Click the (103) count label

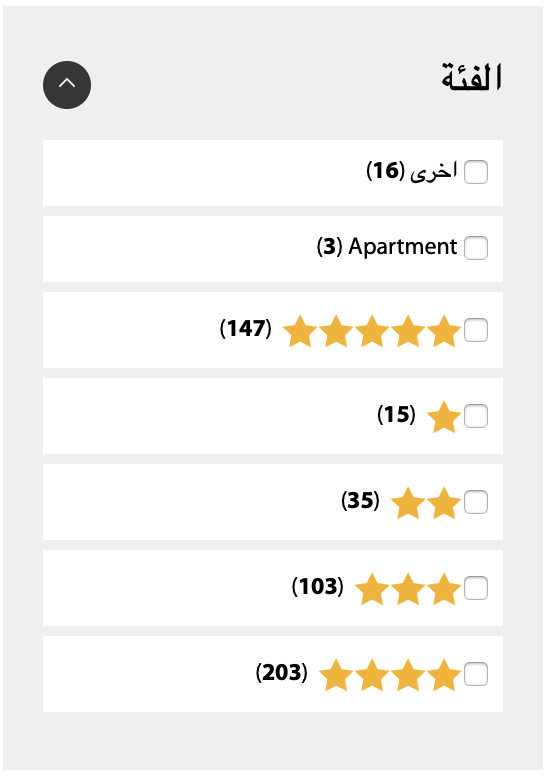(x=317, y=586)
